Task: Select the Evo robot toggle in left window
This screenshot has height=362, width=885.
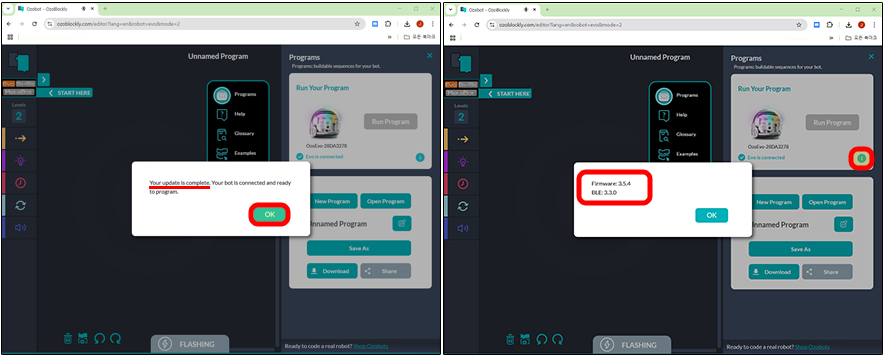Action: tap(8, 84)
